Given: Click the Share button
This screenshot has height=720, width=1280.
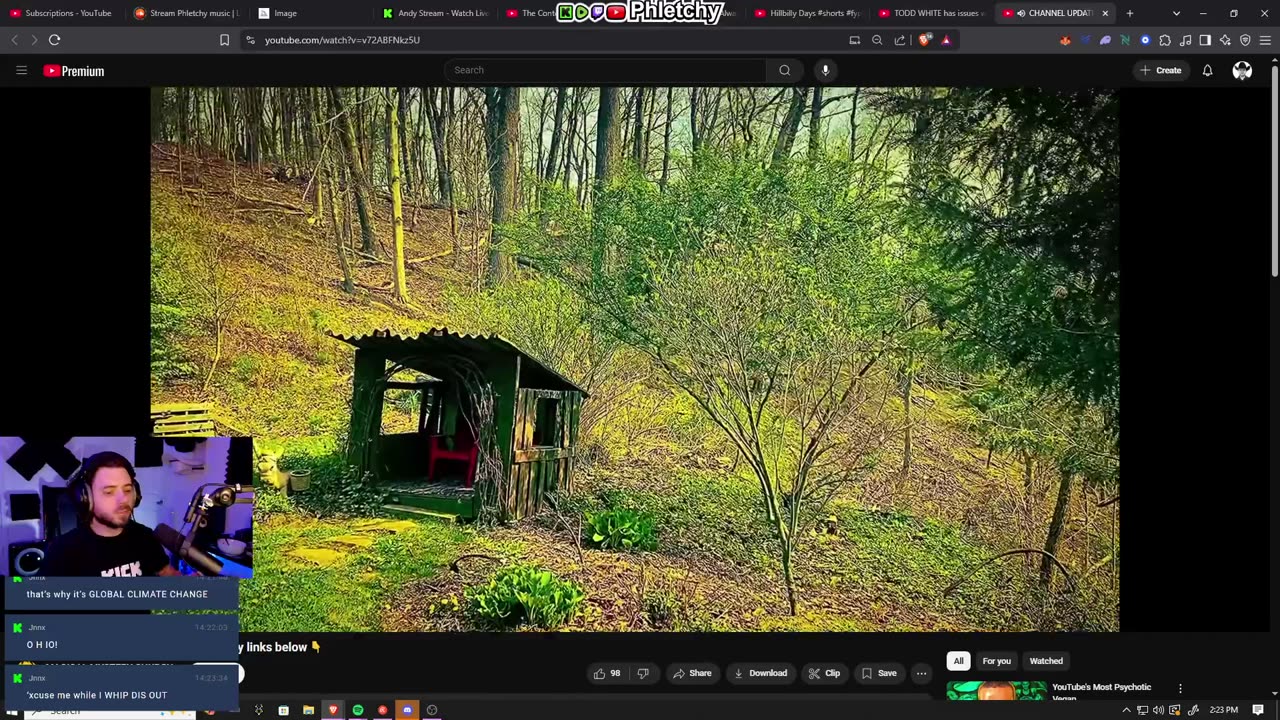Looking at the screenshot, I should tap(692, 673).
